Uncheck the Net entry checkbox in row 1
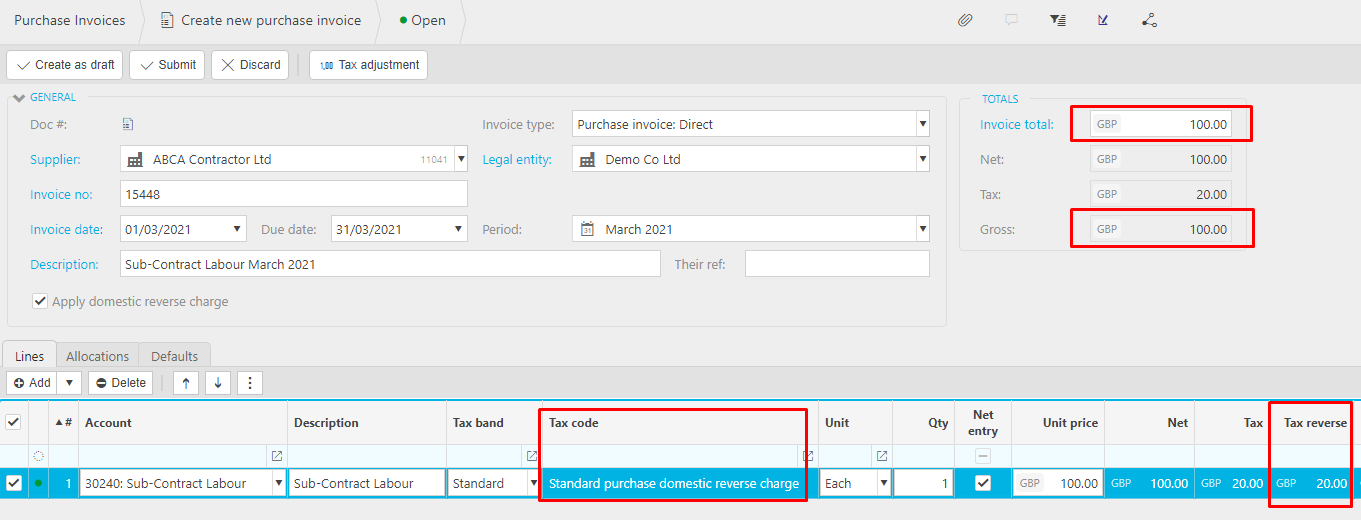The image size is (1361, 520). click(x=982, y=483)
